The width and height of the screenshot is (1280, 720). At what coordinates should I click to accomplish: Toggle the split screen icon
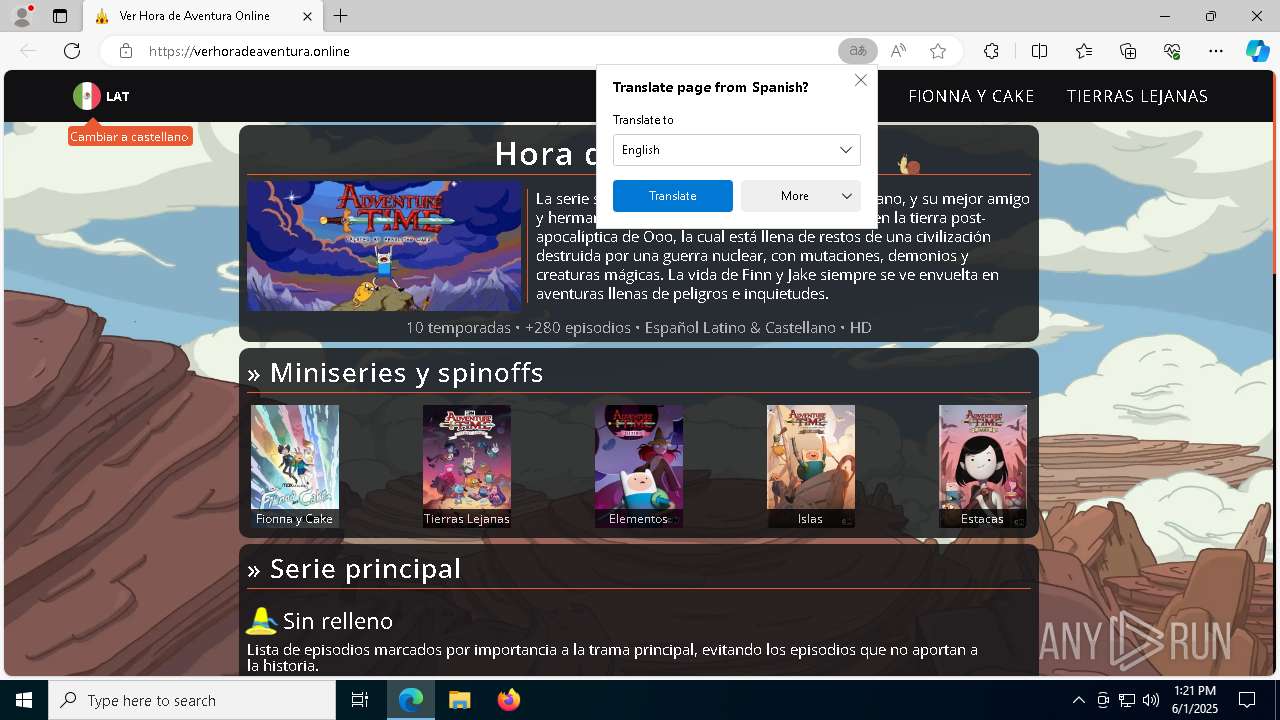pos(1039,51)
